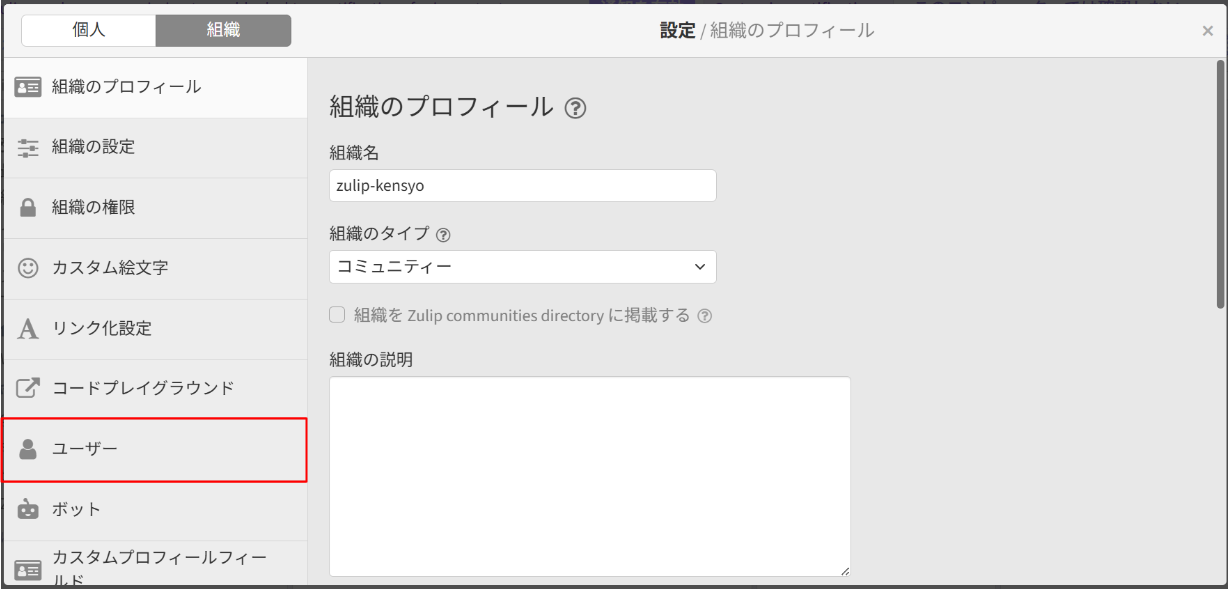This screenshot has width=1228, height=589.
Task: Open カスタム絵文字 using the smiley icon
Action: [x=30, y=268]
